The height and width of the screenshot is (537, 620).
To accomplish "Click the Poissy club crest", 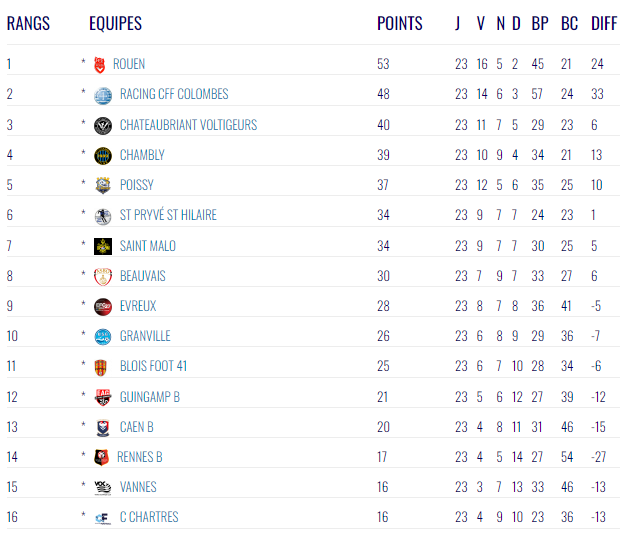I will (103, 185).
